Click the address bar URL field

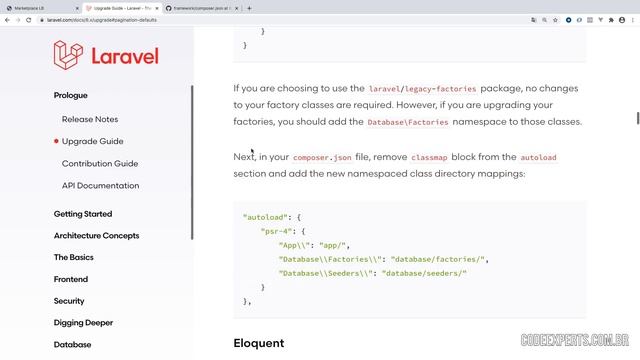(282, 20)
